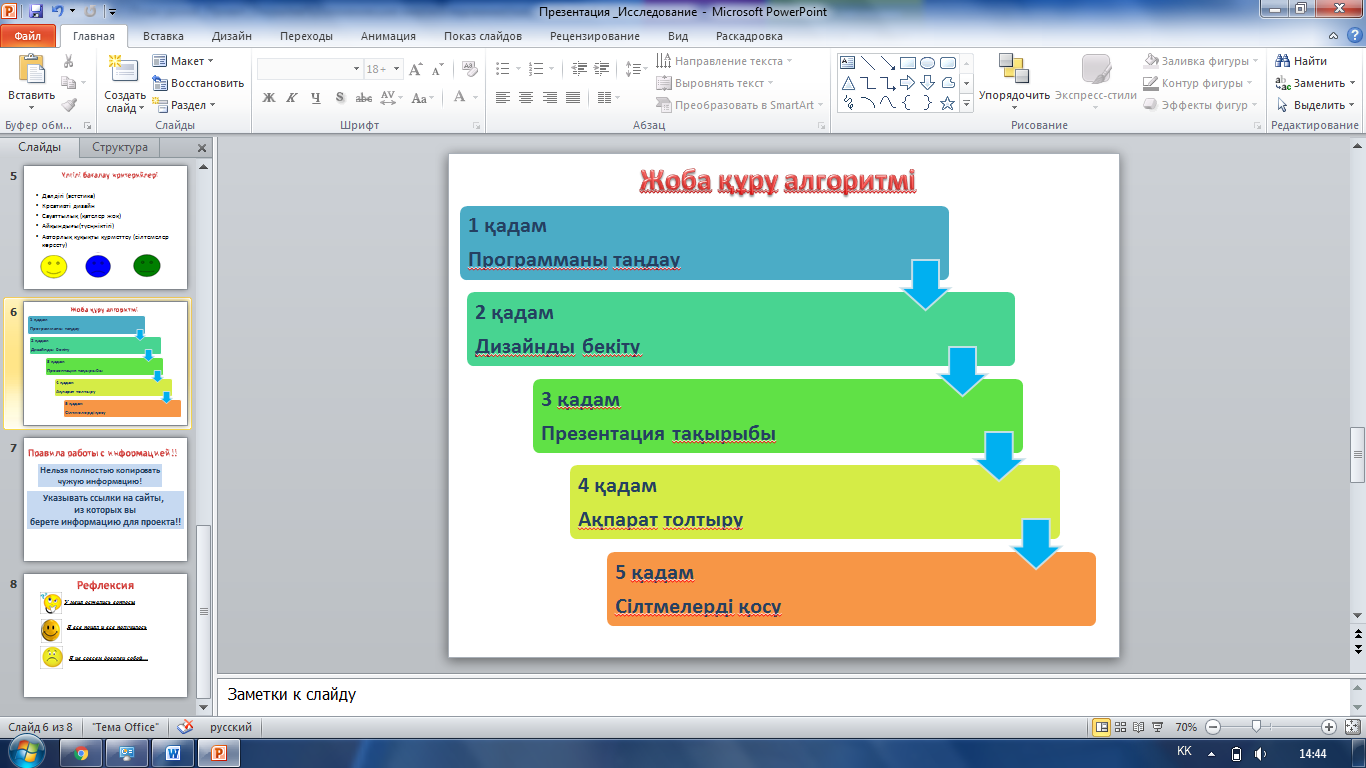
Task: Click the zoom slider handle
Action: [x=1255, y=727]
